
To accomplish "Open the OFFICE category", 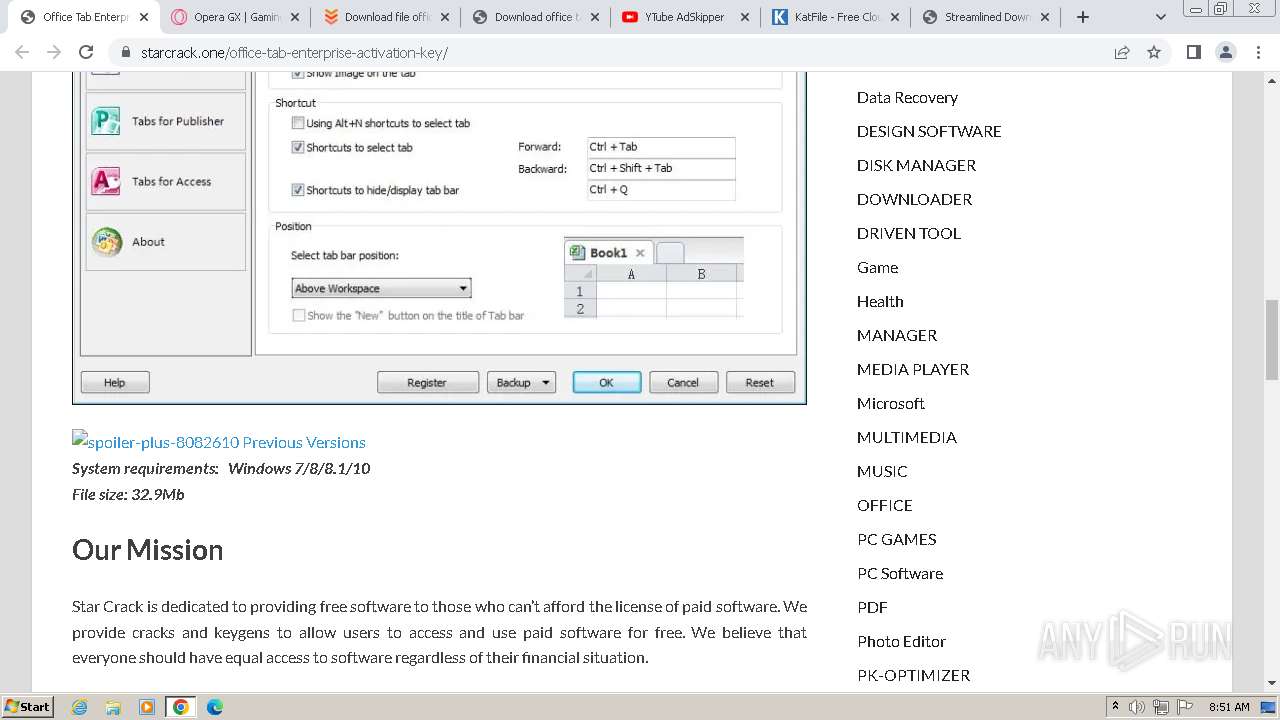I will (885, 505).
